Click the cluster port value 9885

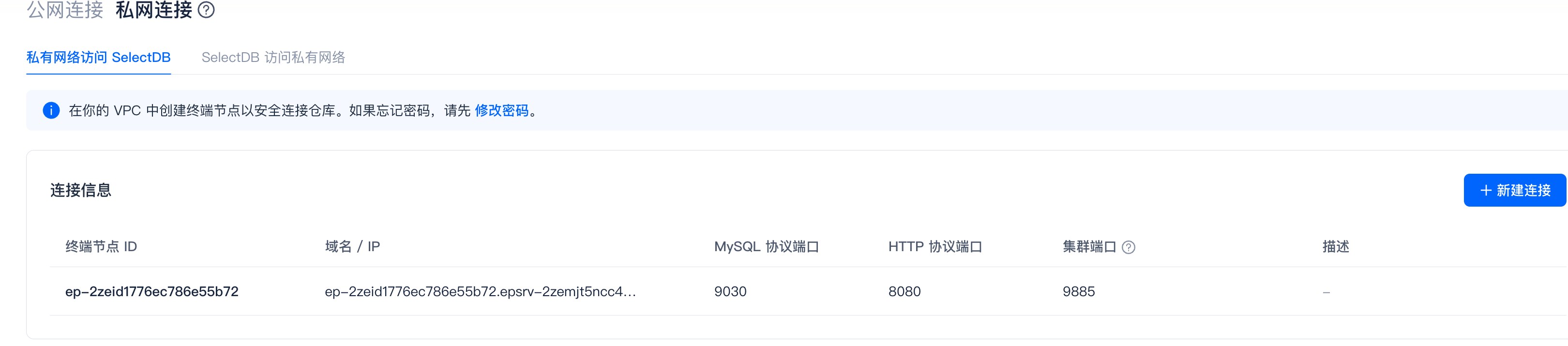click(x=1079, y=292)
